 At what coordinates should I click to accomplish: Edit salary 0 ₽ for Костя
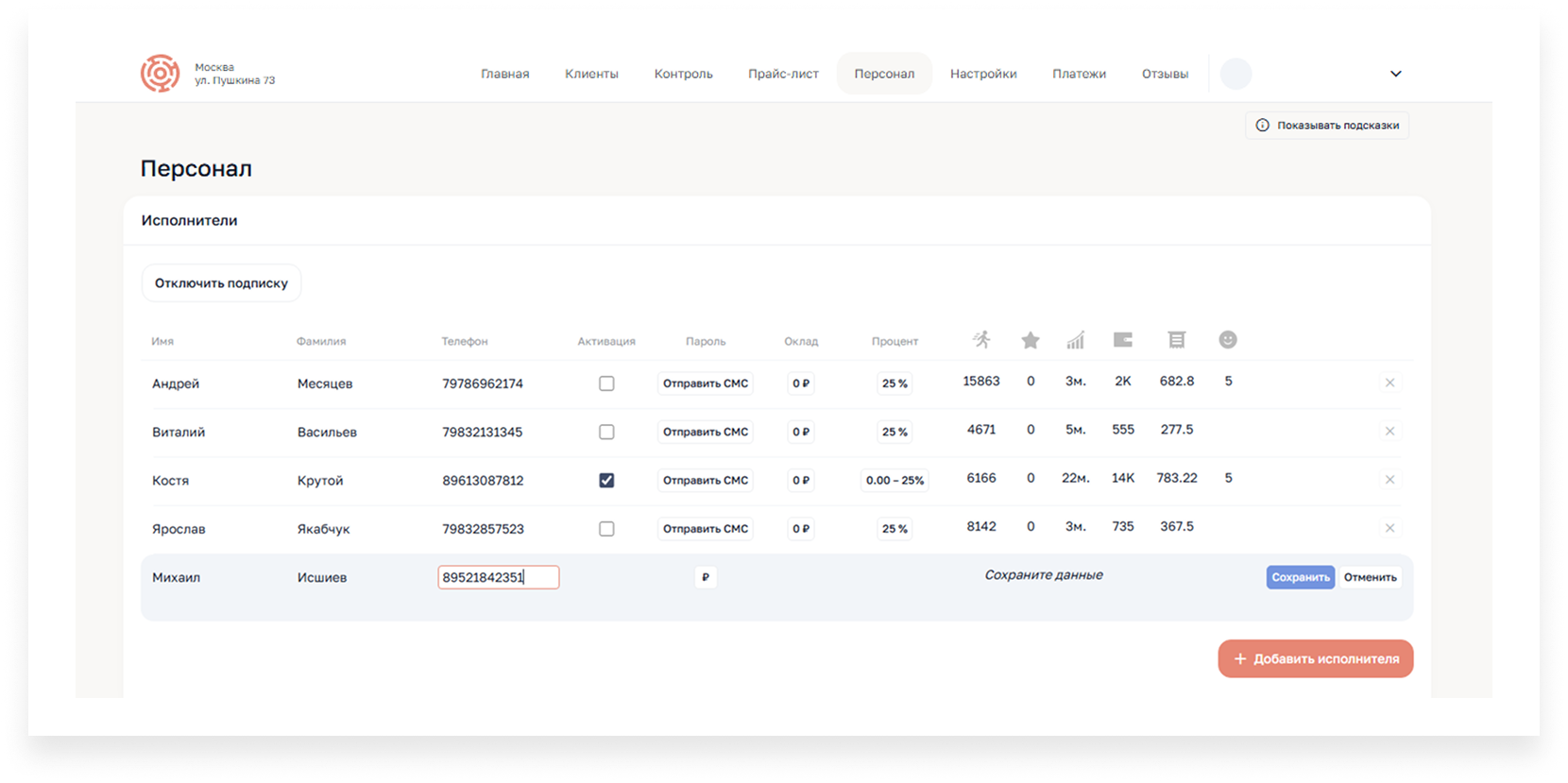coord(801,481)
